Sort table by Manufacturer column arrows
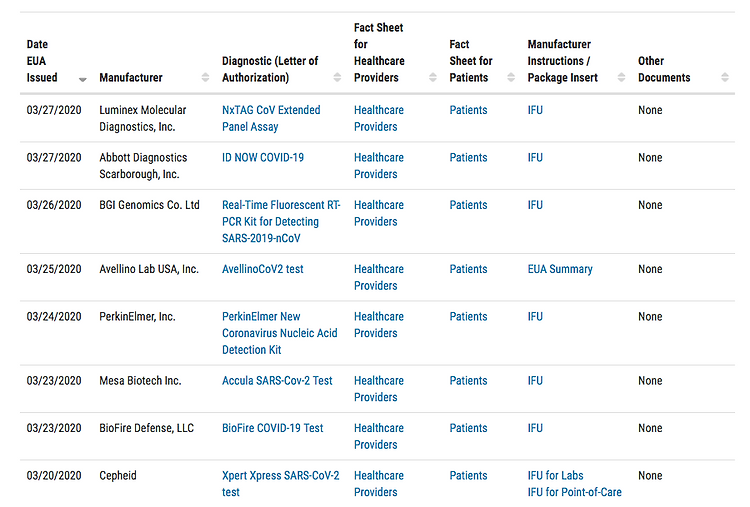The image size is (750, 507). click(x=205, y=77)
